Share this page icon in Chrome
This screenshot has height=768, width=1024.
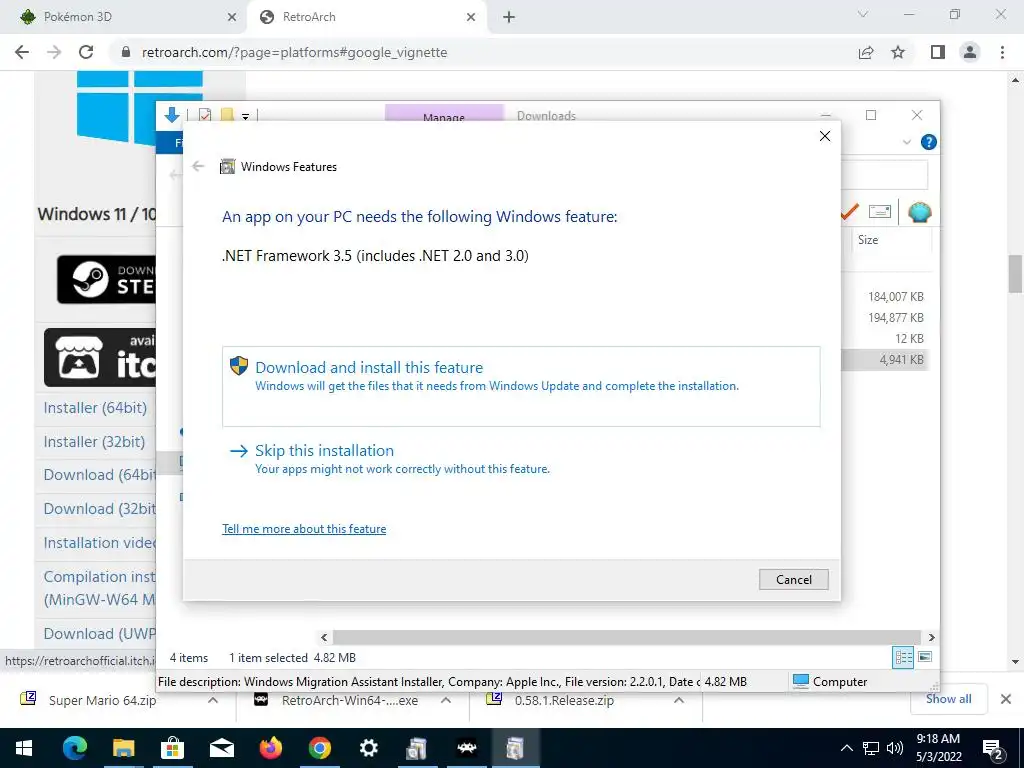tap(866, 52)
